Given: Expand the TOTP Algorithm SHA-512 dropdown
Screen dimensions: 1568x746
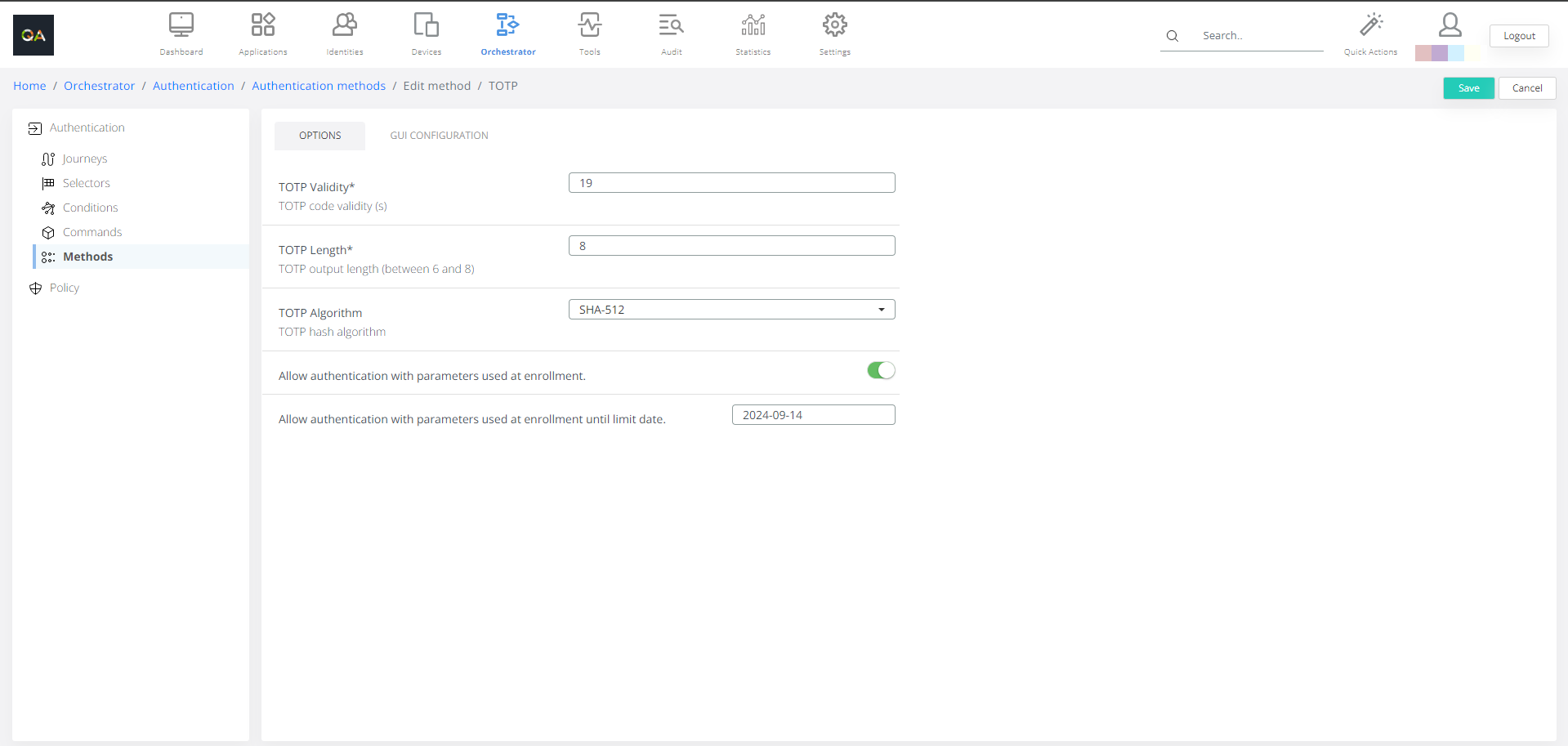Looking at the screenshot, I should click(731, 310).
